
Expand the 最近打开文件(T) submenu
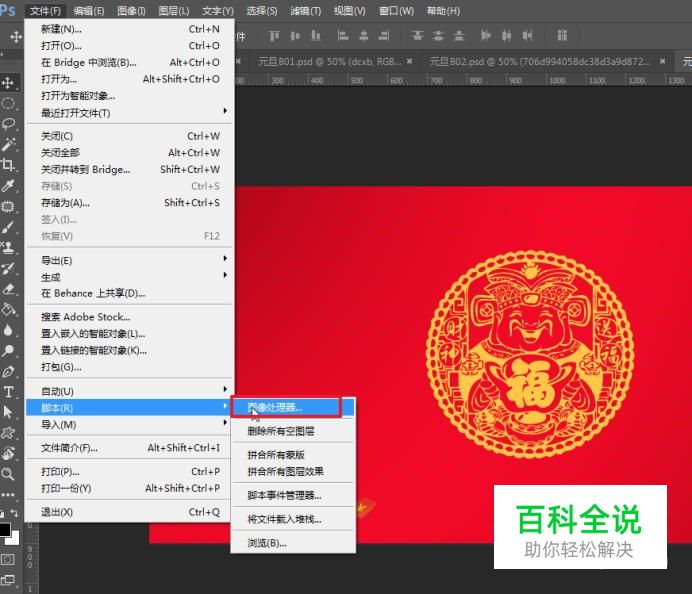129,113
